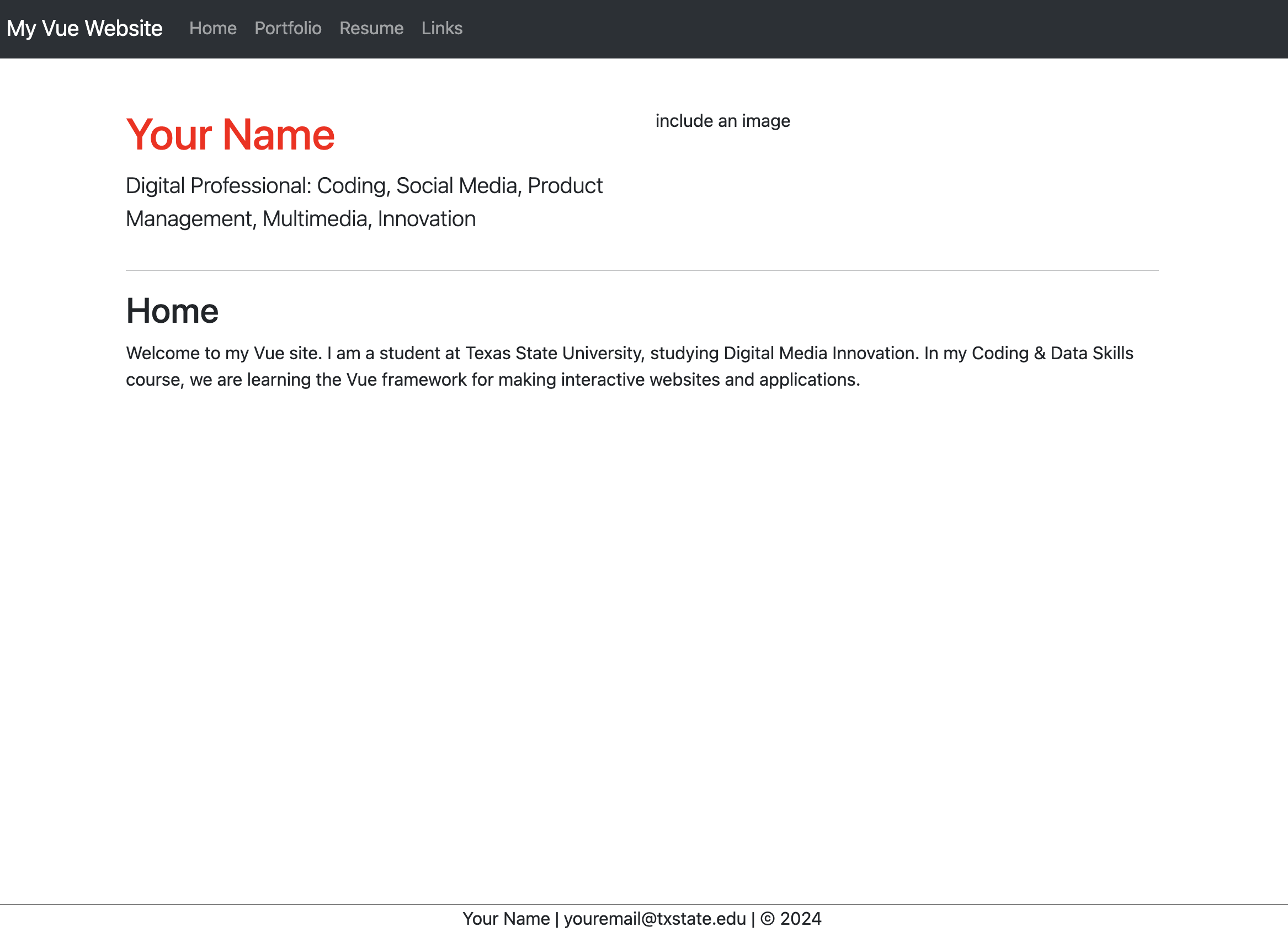This screenshot has height=938, width=1288.
Task: Click the My Vue Website brand link
Action: point(84,28)
